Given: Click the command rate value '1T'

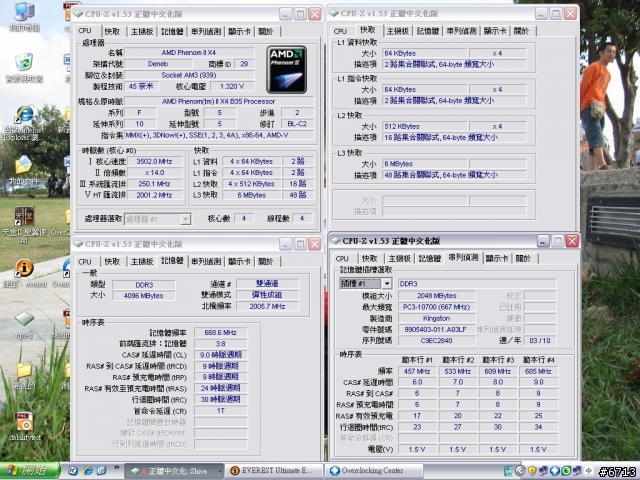Looking at the screenshot, I should point(220,411).
